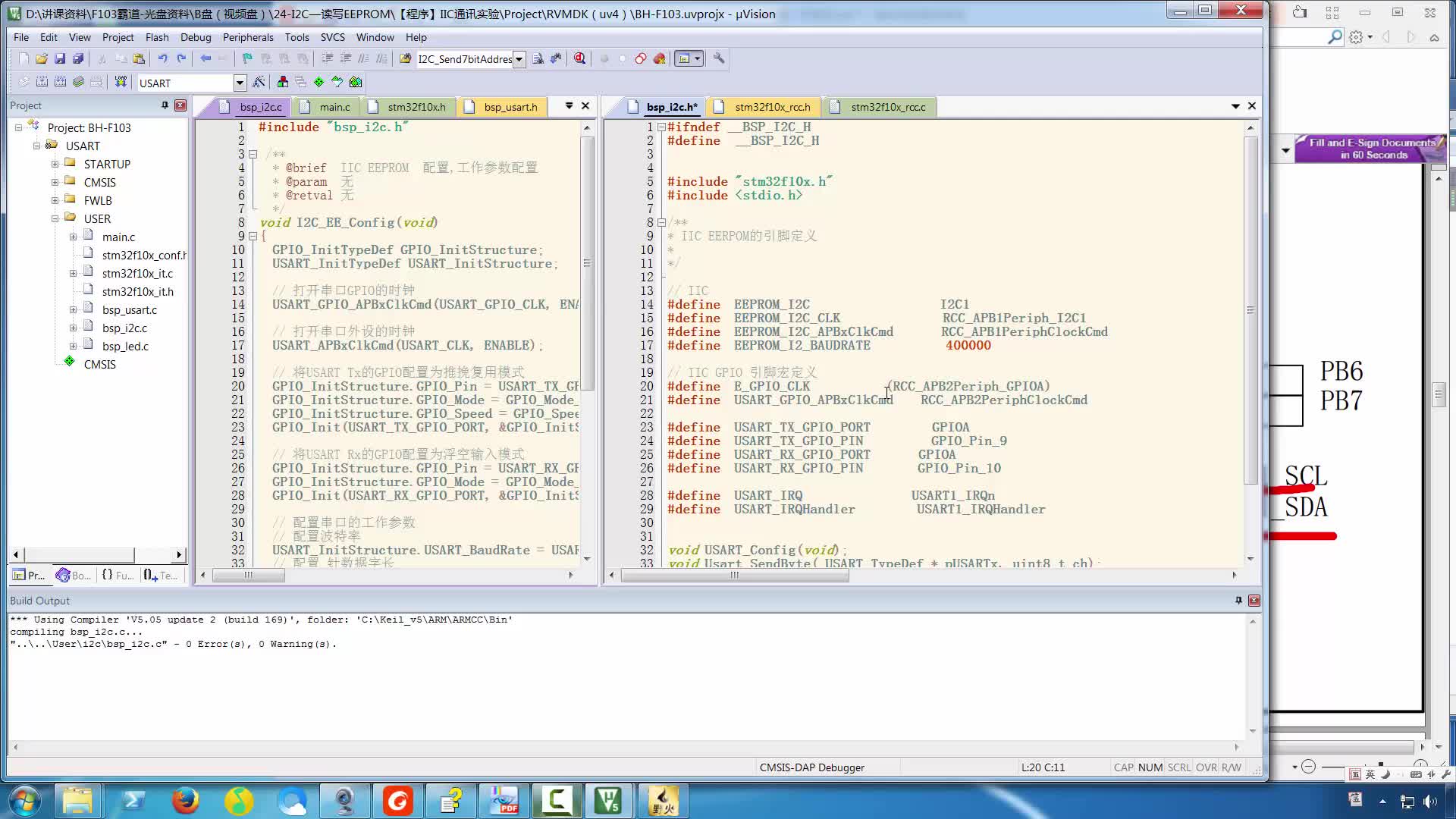
Task: Comment out the selected lines
Action: [363, 58]
